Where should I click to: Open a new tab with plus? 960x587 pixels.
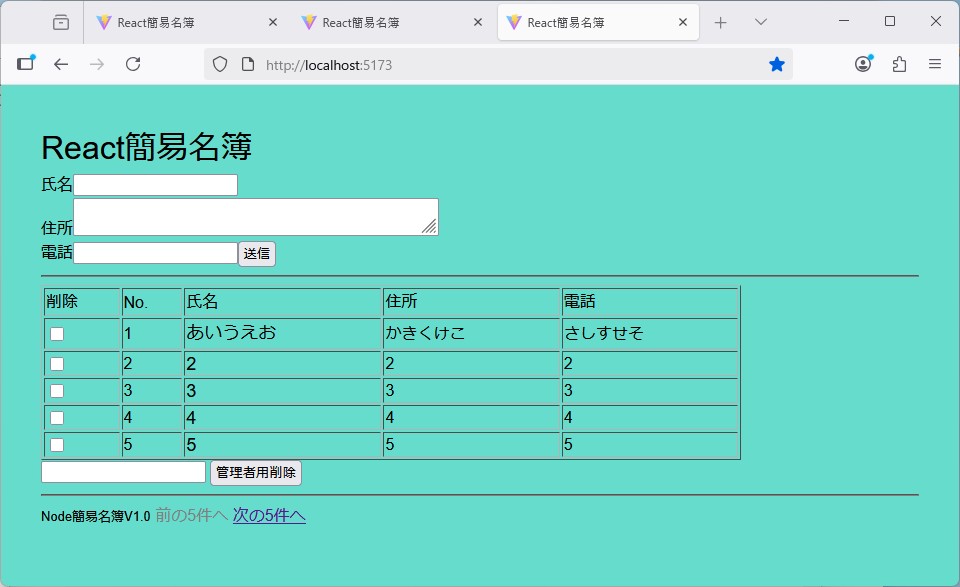click(720, 22)
